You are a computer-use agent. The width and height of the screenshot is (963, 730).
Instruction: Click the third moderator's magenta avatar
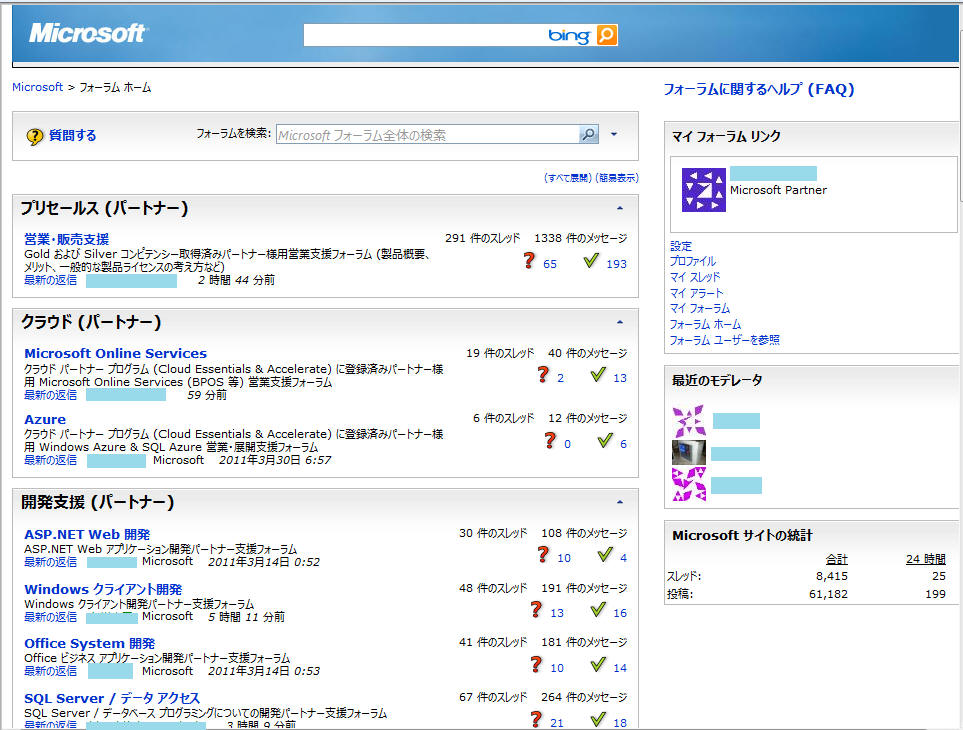click(689, 484)
